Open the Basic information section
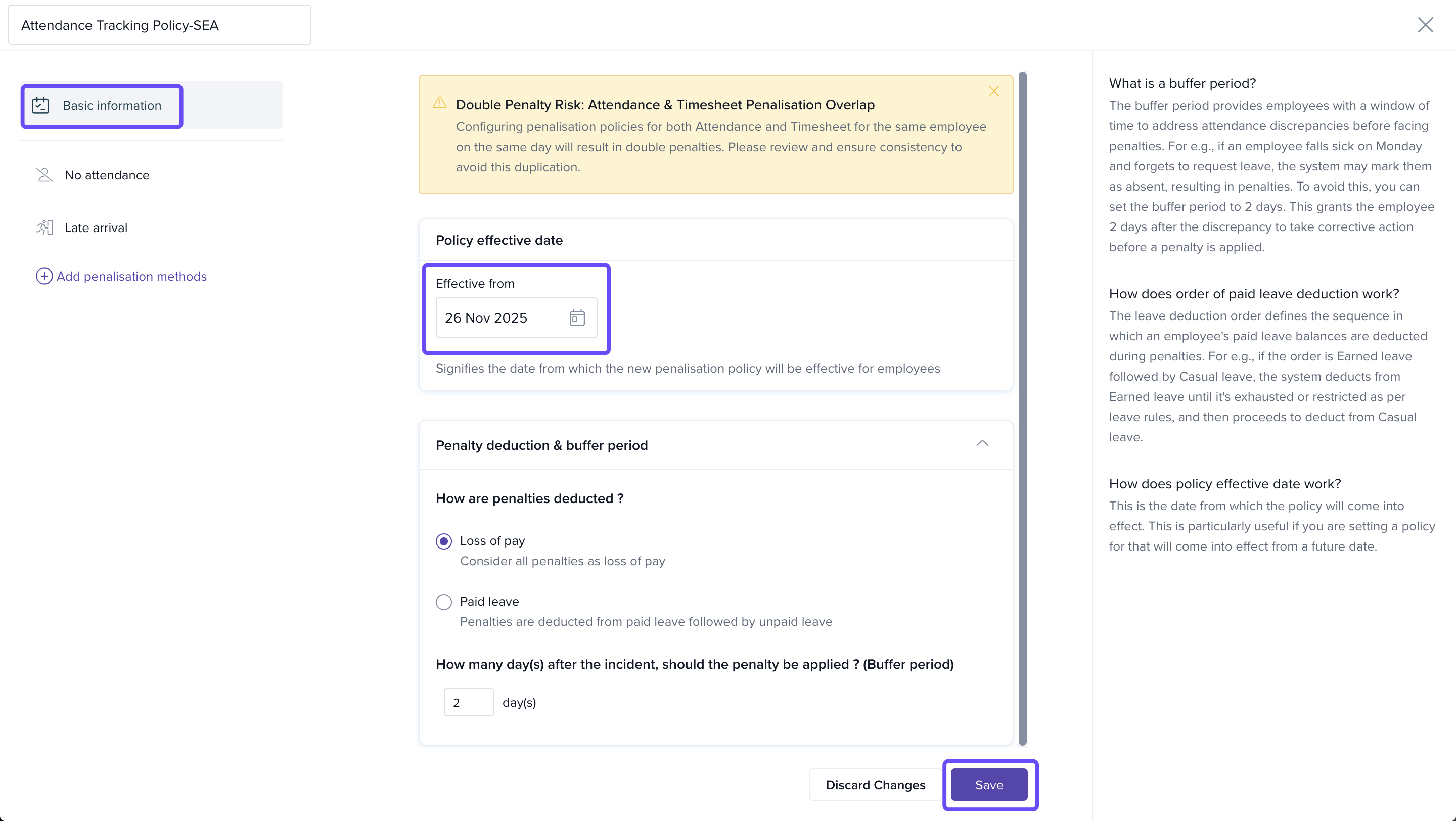 112,106
